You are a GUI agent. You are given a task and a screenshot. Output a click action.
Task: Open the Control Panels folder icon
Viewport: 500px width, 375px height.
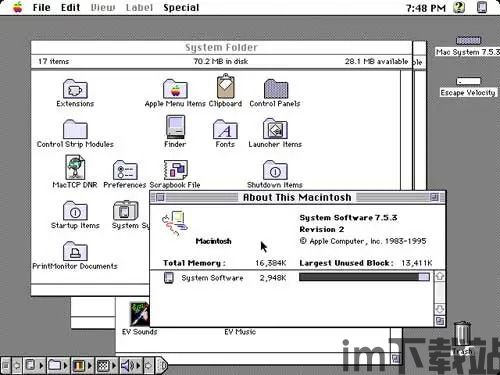point(276,89)
